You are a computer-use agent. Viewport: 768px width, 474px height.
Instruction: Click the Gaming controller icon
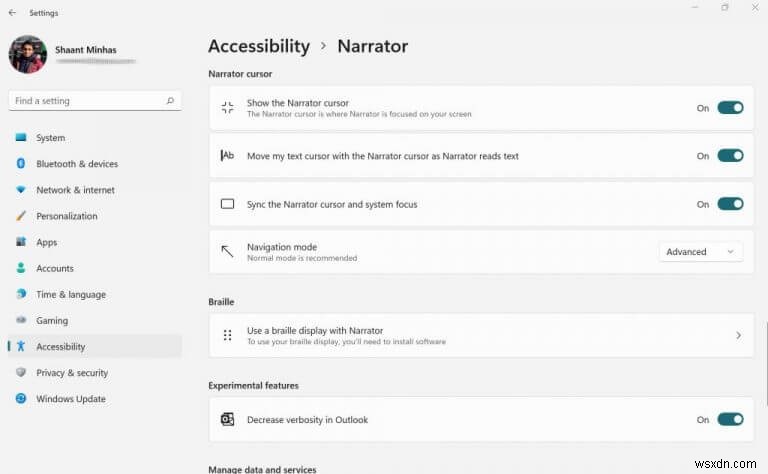pyautogui.click(x=21, y=321)
